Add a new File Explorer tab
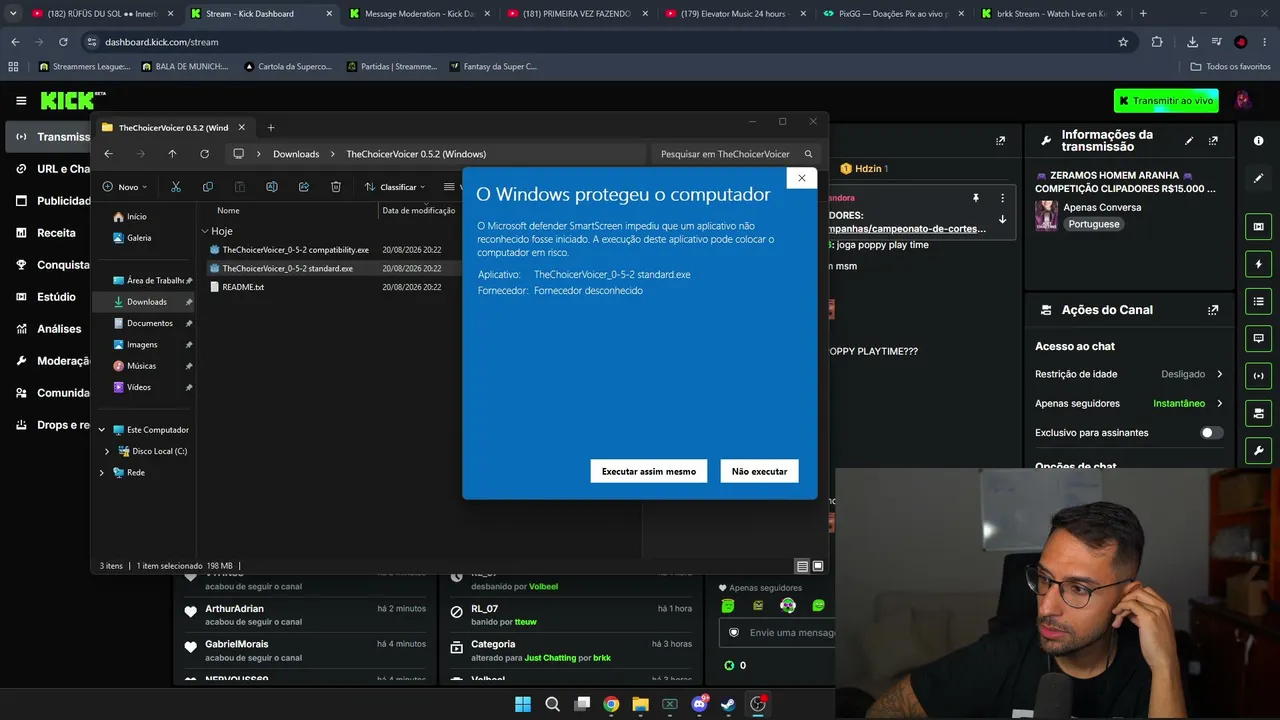The width and height of the screenshot is (1280, 720). click(270, 127)
